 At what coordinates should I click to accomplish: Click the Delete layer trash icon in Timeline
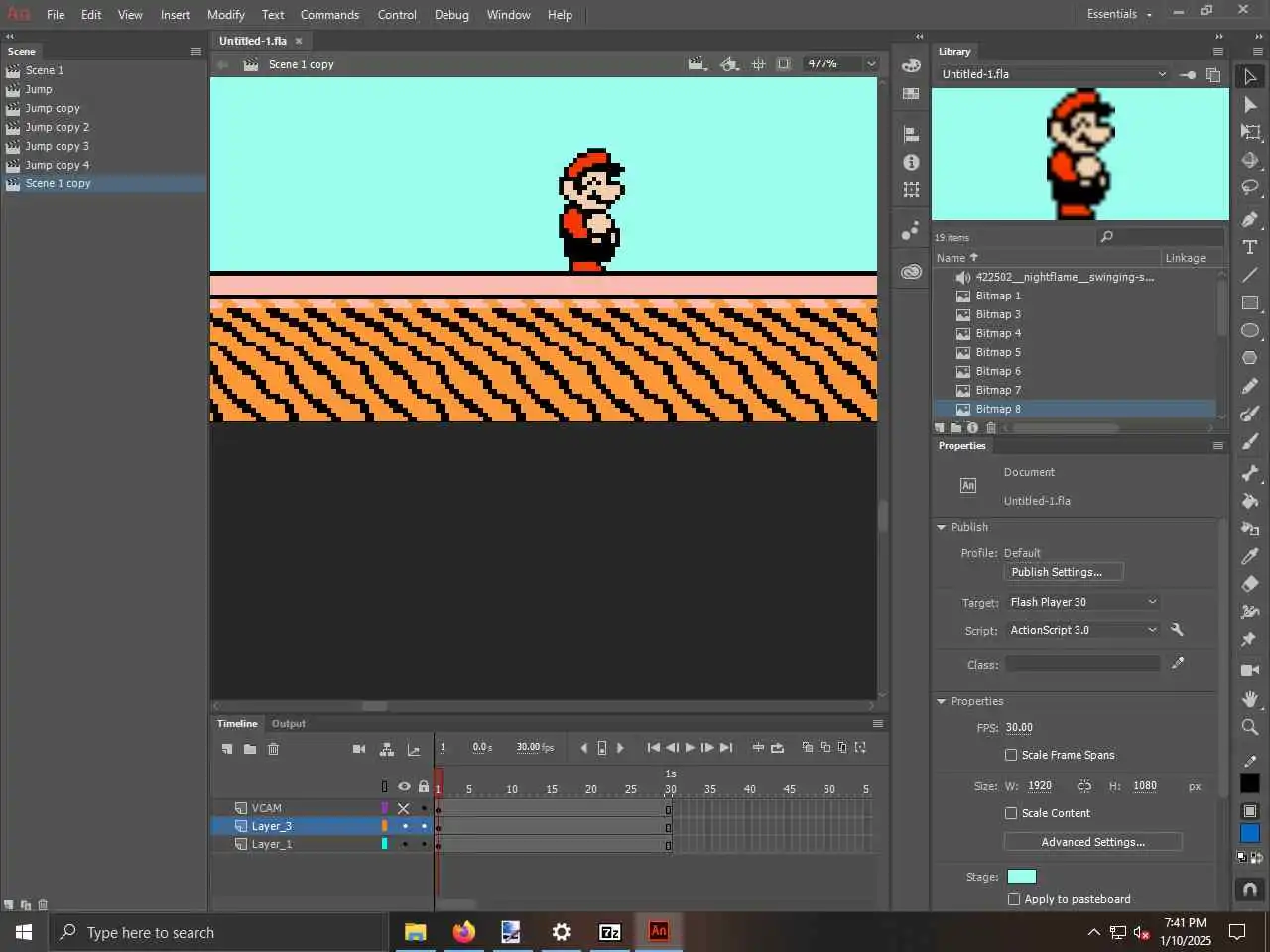point(274,749)
